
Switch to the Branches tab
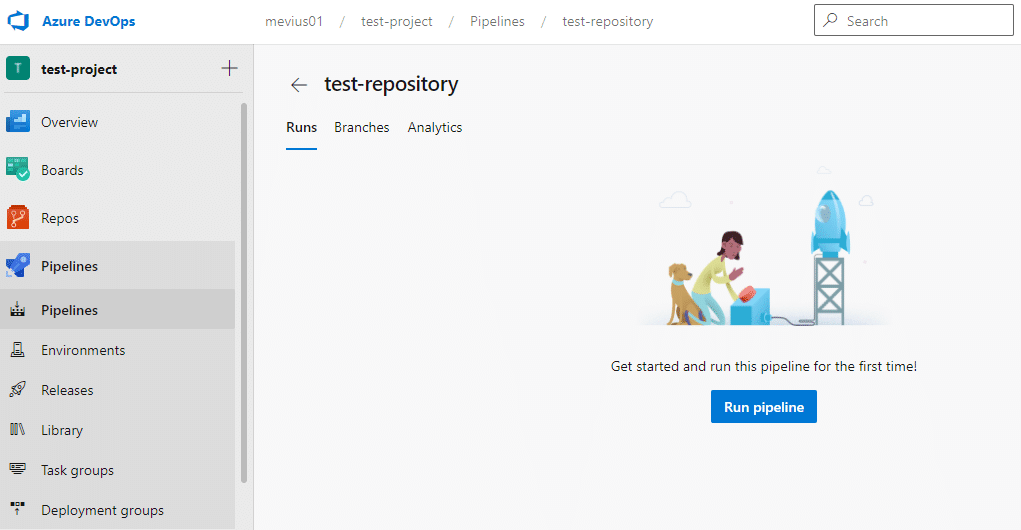tap(362, 127)
